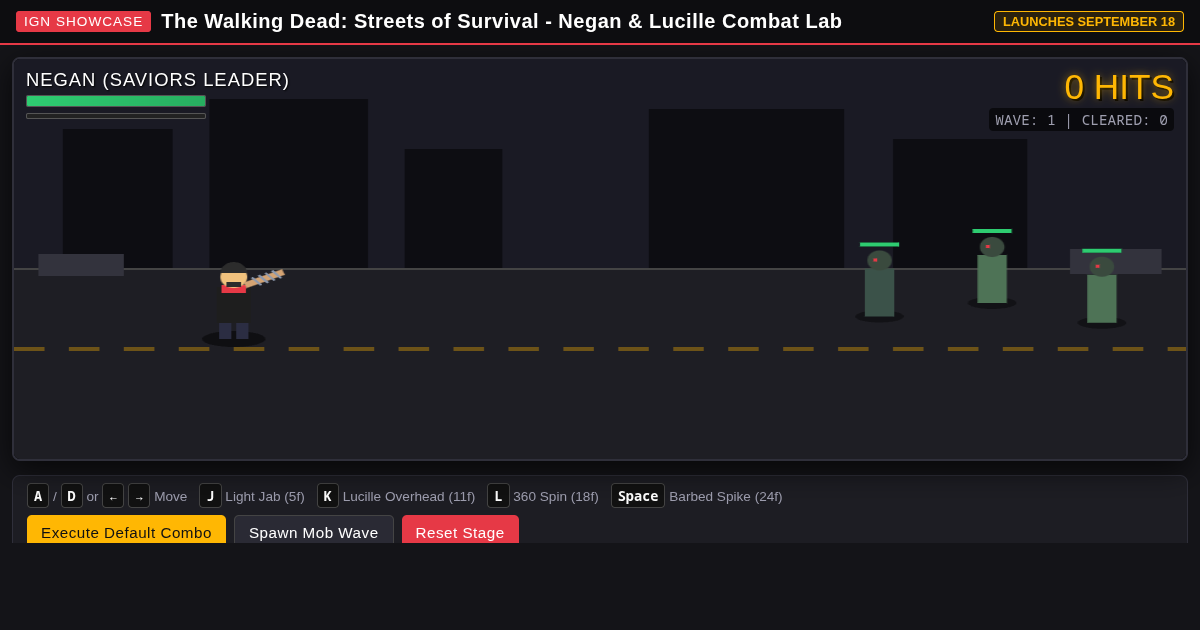1200x630 pixels.
Task: Click Negan's green health bar
Action: click(116, 101)
